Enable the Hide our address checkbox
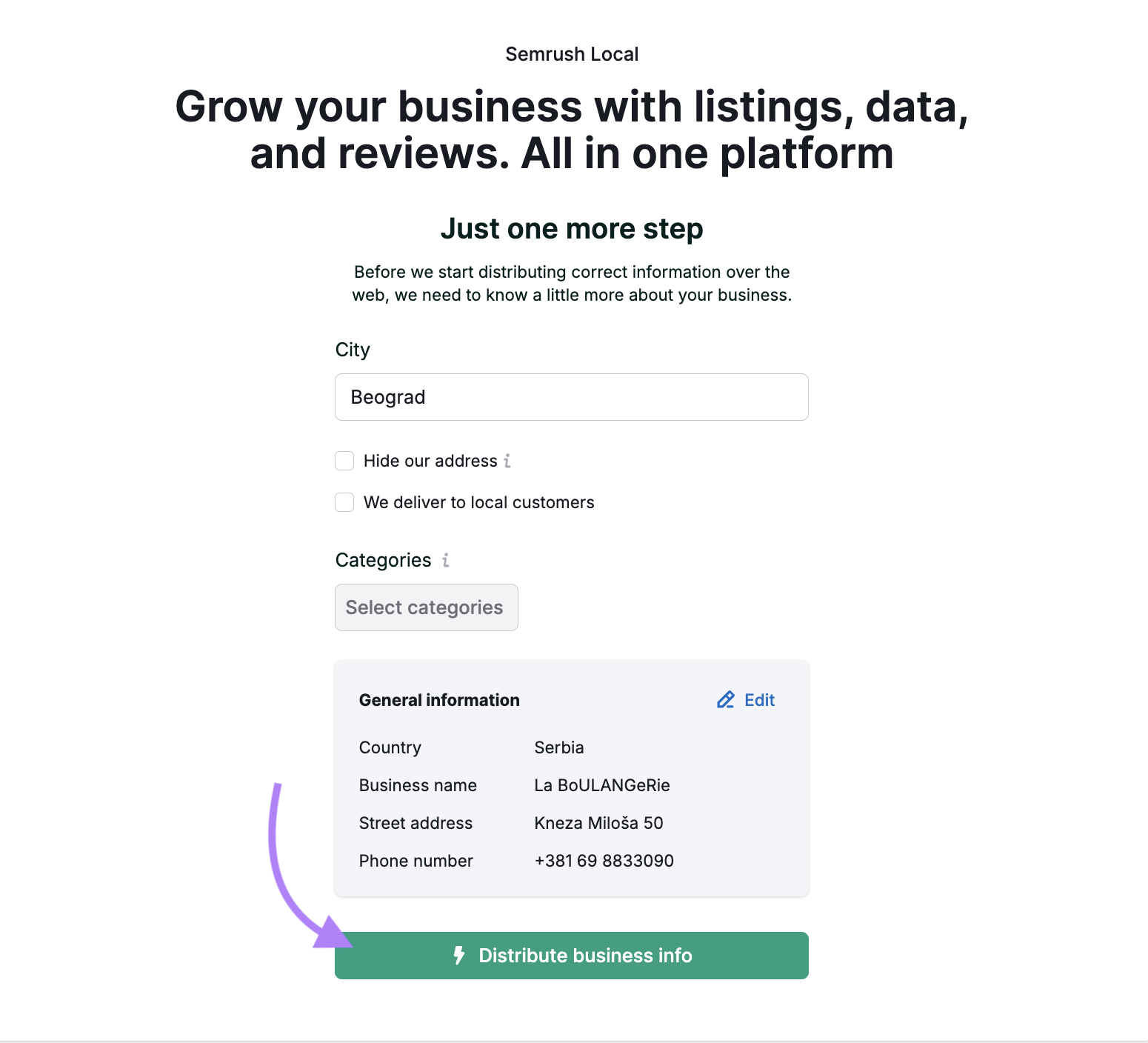 click(344, 461)
